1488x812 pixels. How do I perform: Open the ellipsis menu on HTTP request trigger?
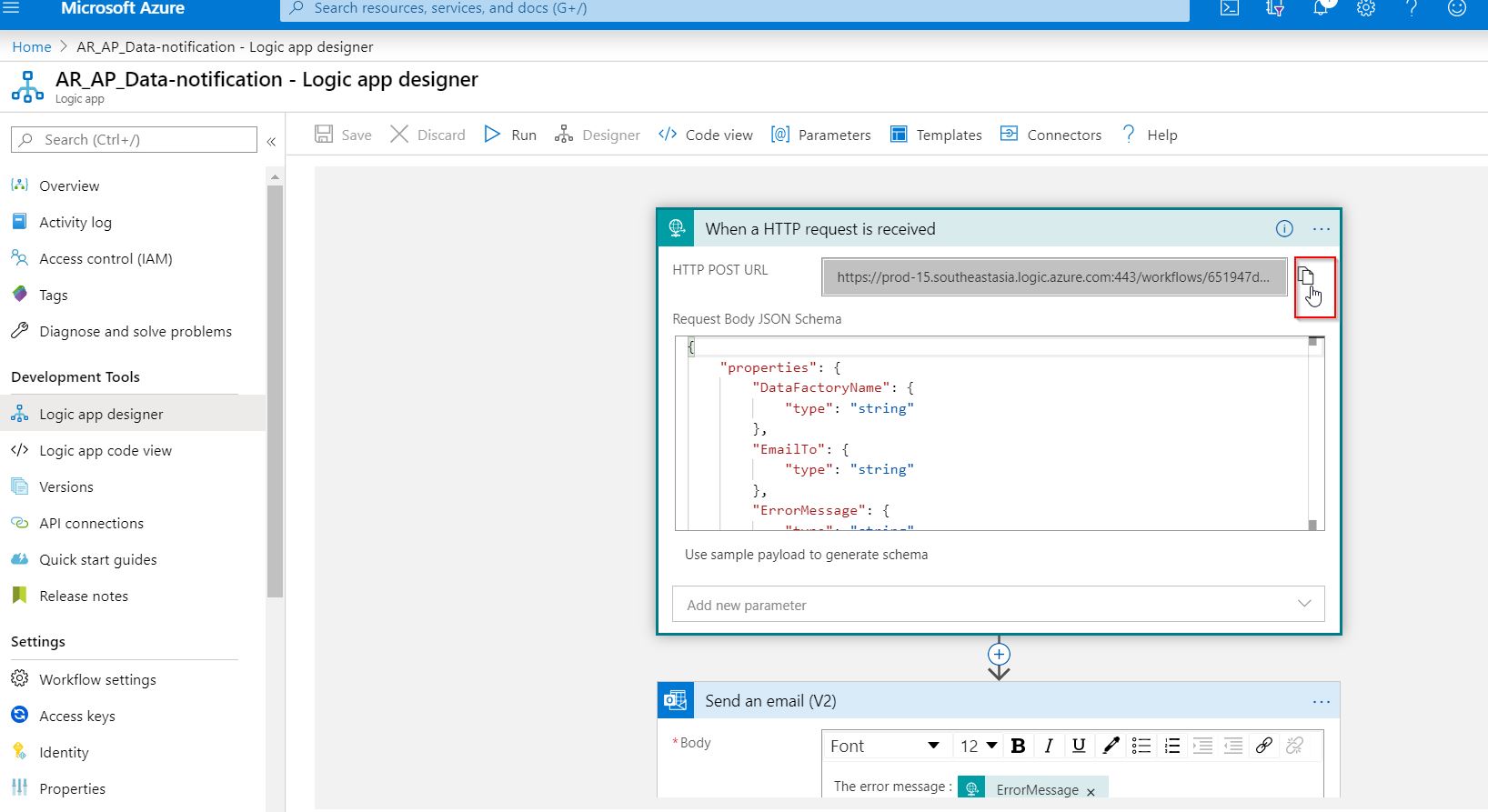pyautogui.click(x=1322, y=229)
